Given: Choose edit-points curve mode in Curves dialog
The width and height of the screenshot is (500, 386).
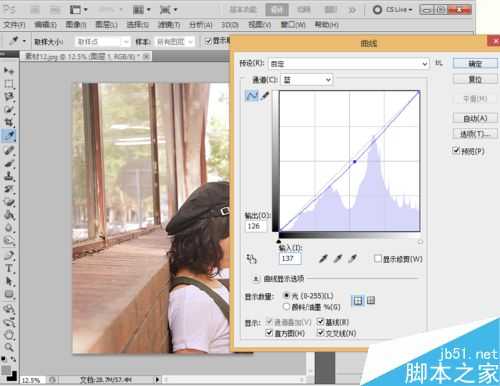Looking at the screenshot, I should [252, 96].
